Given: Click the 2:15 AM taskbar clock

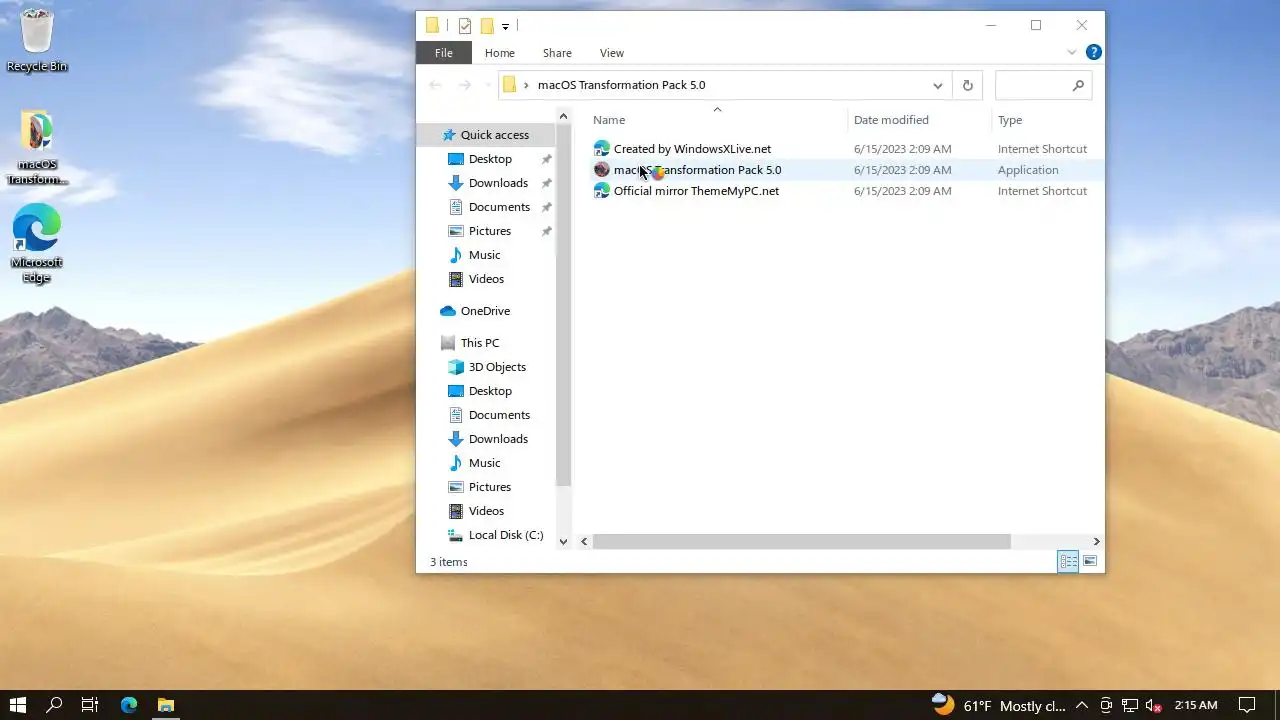Looking at the screenshot, I should point(1196,705).
